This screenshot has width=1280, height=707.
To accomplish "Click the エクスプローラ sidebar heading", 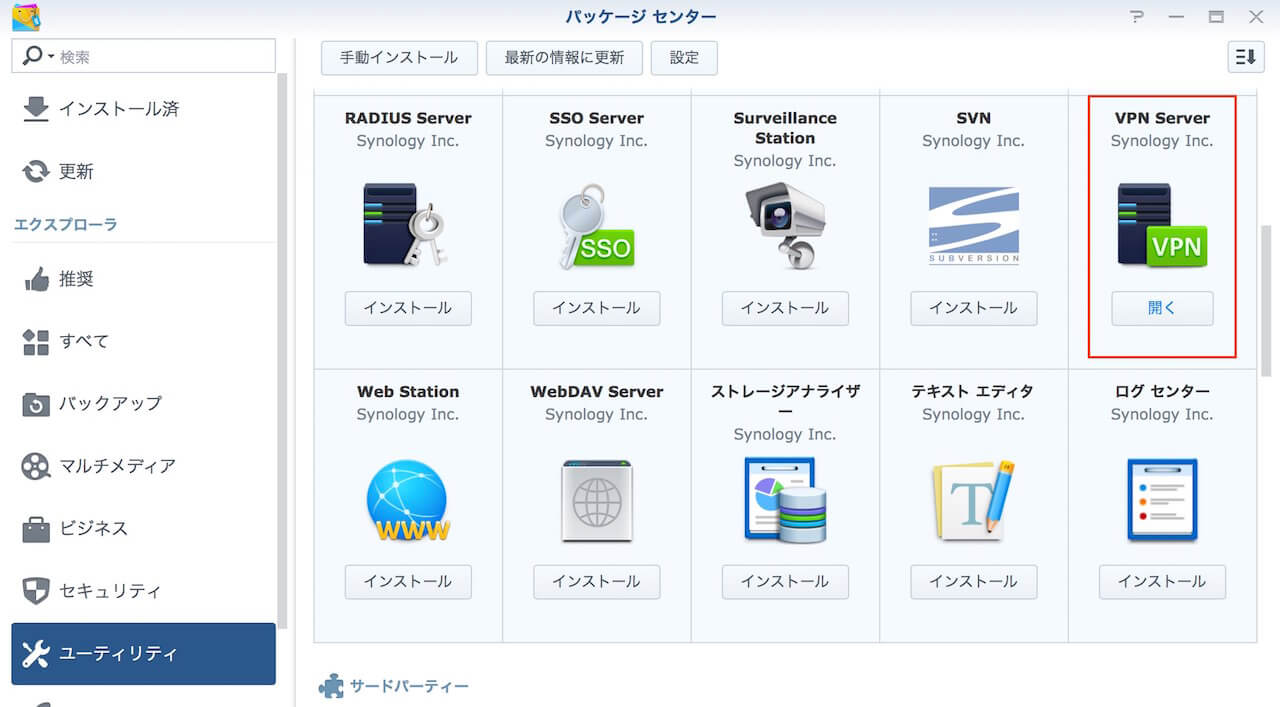I will tap(65, 224).
